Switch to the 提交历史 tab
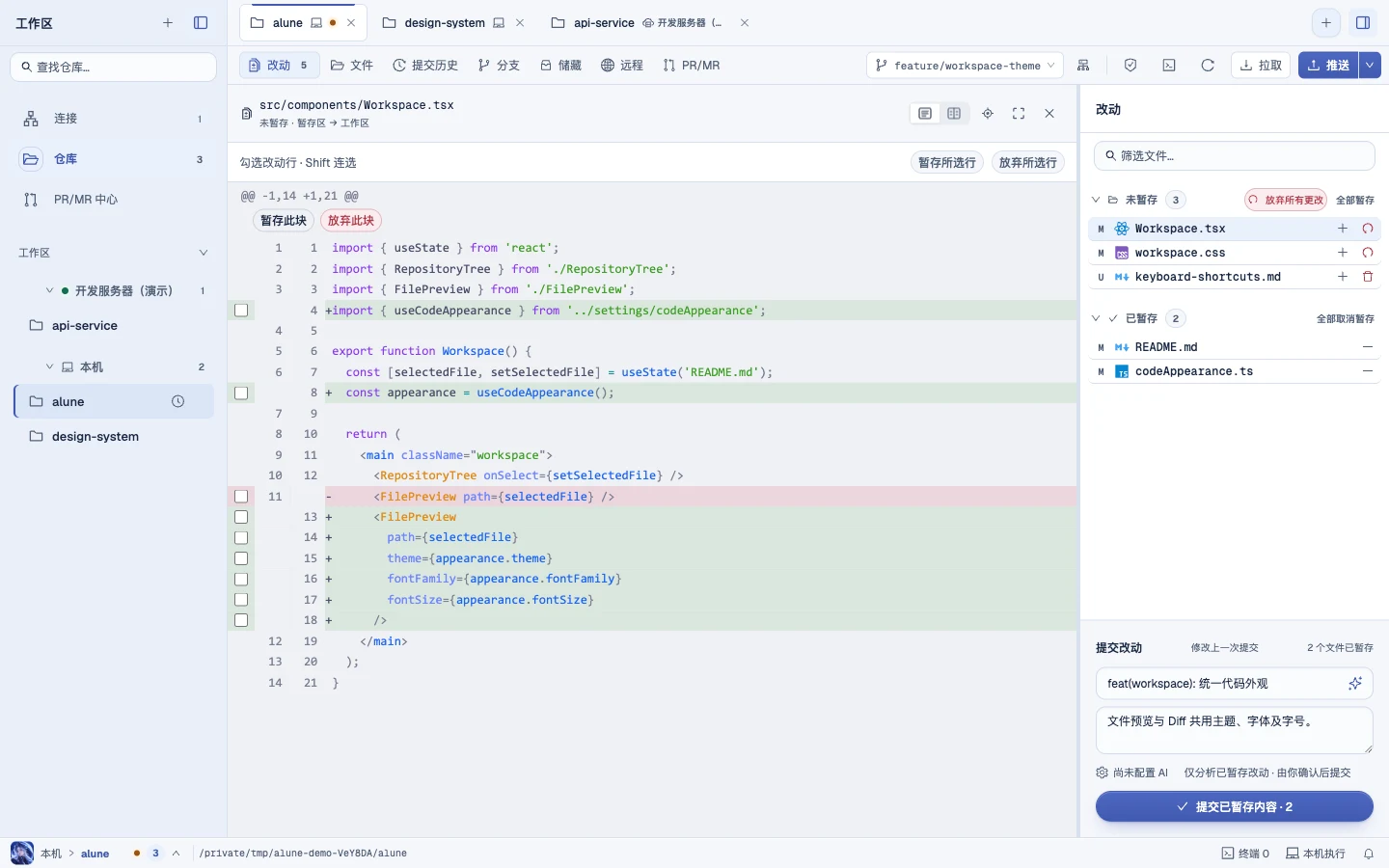1389x868 pixels. (x=425, y=66)
